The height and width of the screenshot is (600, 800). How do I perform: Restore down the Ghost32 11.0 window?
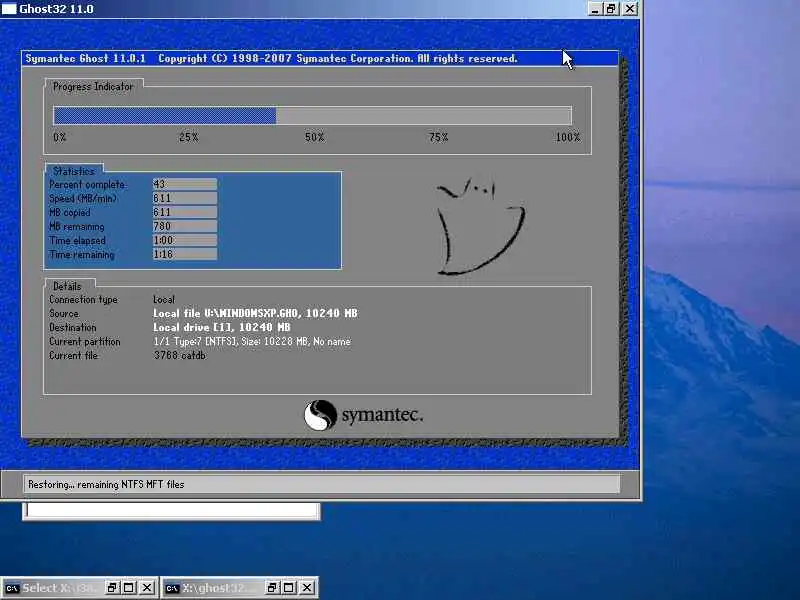[612, 8]
